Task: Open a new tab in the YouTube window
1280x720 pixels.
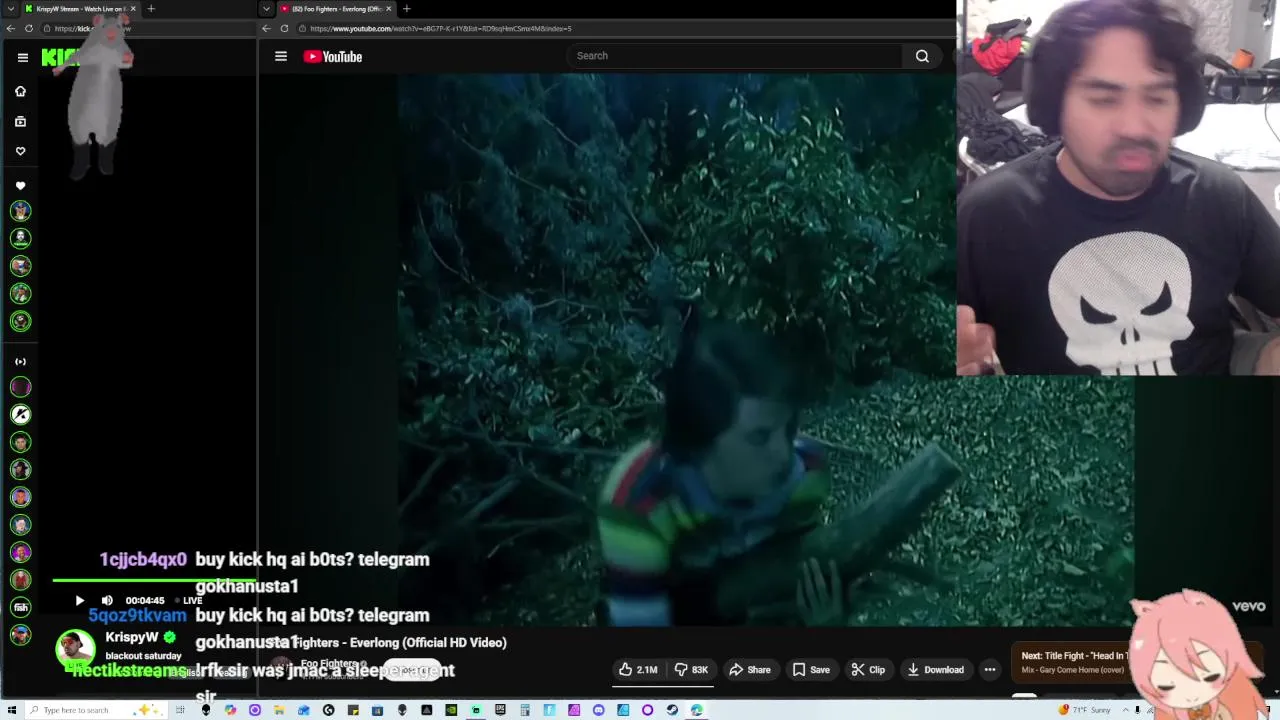Action: [x=406, y=9]
